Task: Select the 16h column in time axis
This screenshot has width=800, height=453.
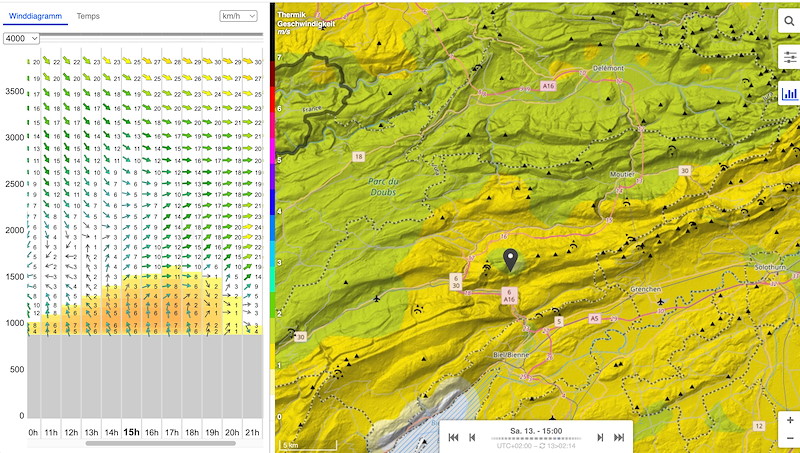Action: [x=152, y=432]
